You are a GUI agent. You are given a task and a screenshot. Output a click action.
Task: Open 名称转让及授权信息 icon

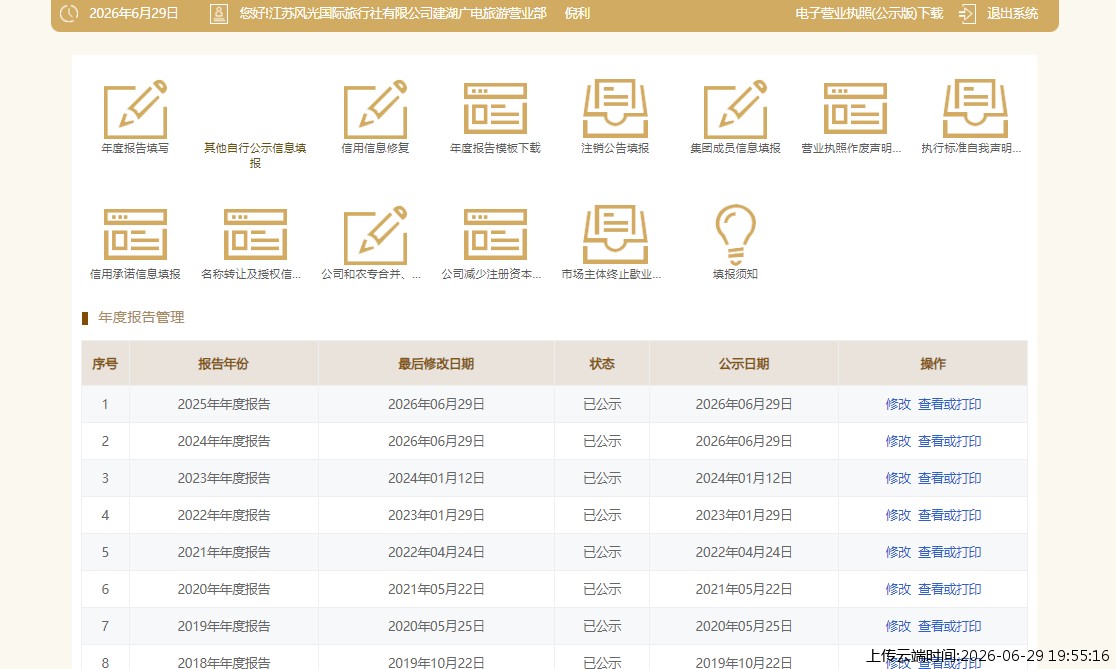coord(255,235)
